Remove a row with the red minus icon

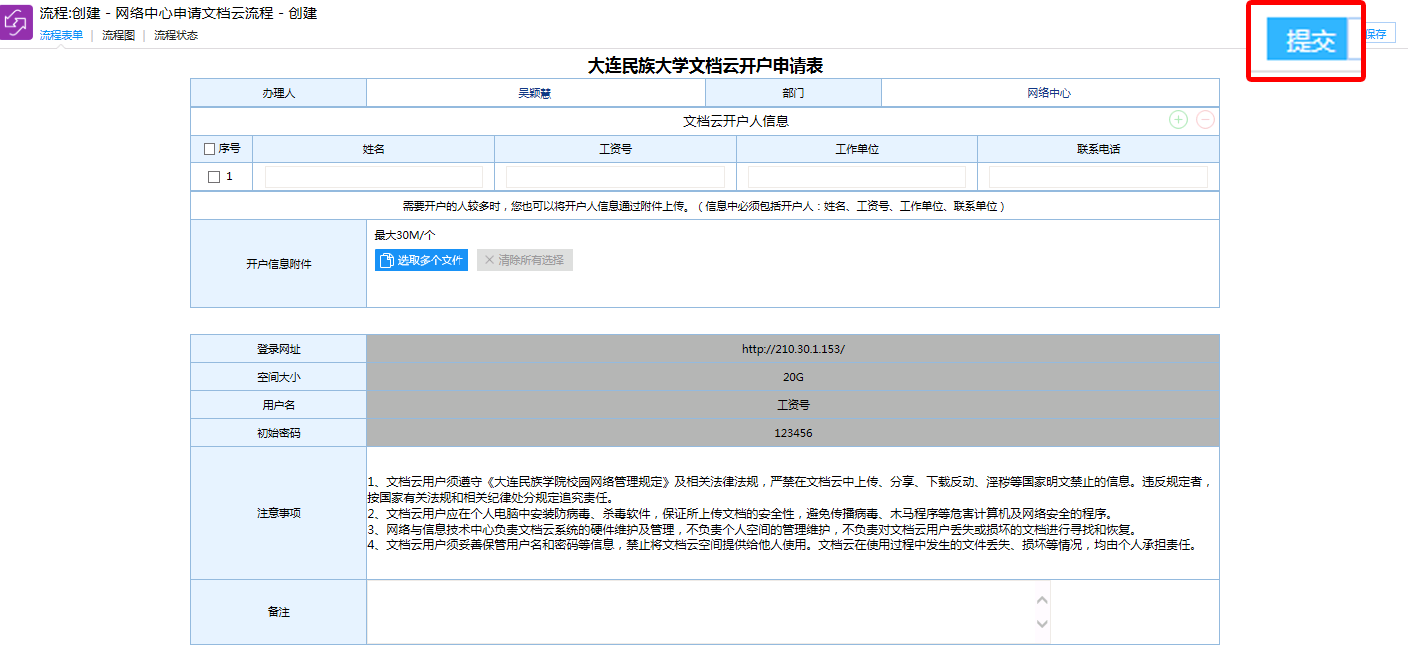point(1206,120)
